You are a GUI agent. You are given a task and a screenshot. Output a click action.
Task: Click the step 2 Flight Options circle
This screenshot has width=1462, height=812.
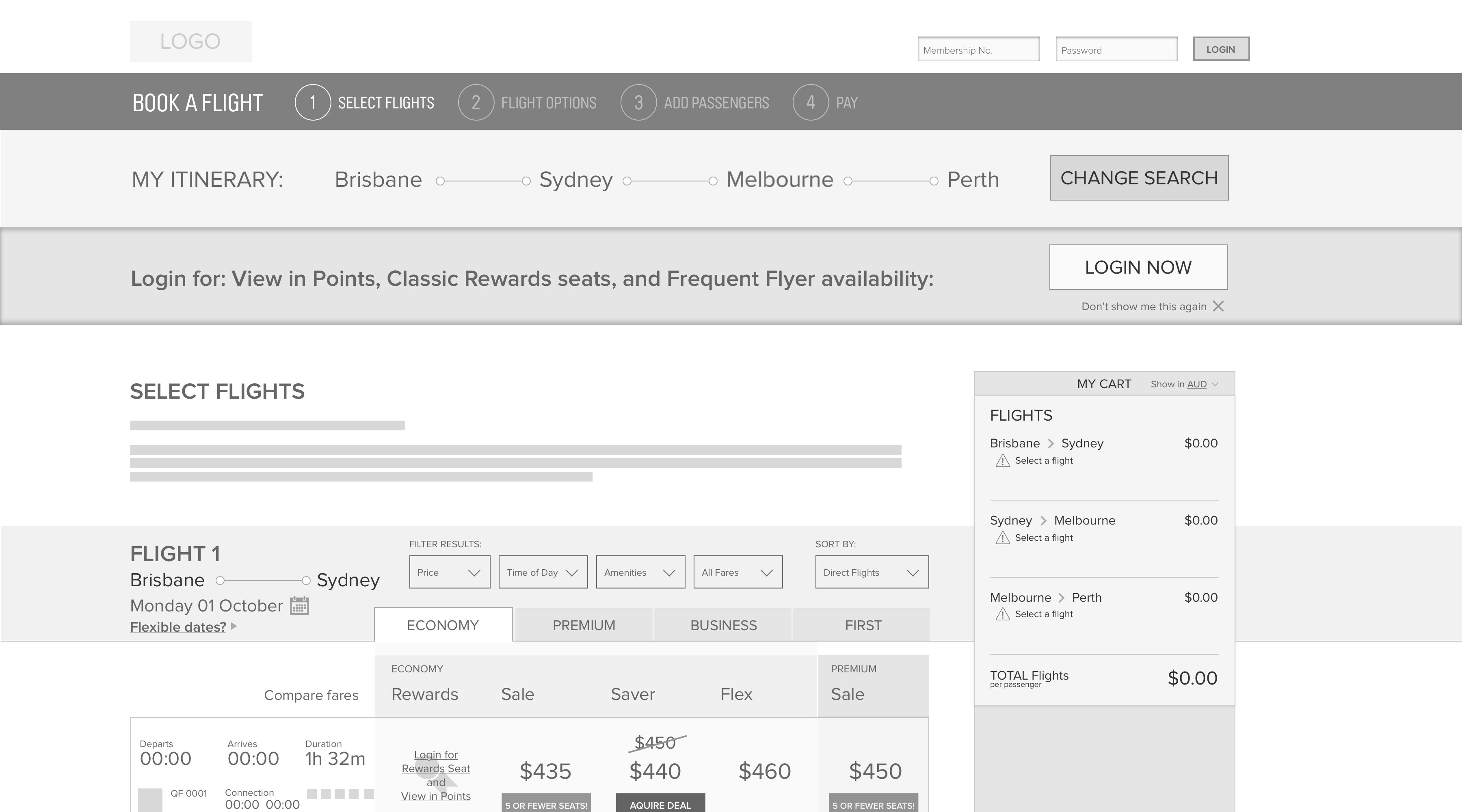point(476,103)
